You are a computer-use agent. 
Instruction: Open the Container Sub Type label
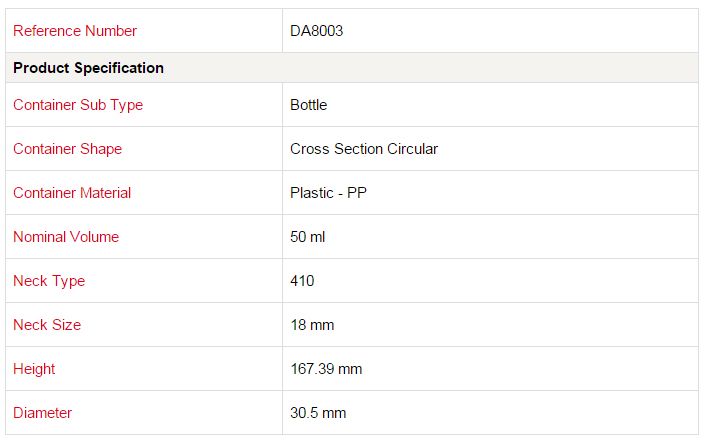pyautogui.click(x=78, y=105)
